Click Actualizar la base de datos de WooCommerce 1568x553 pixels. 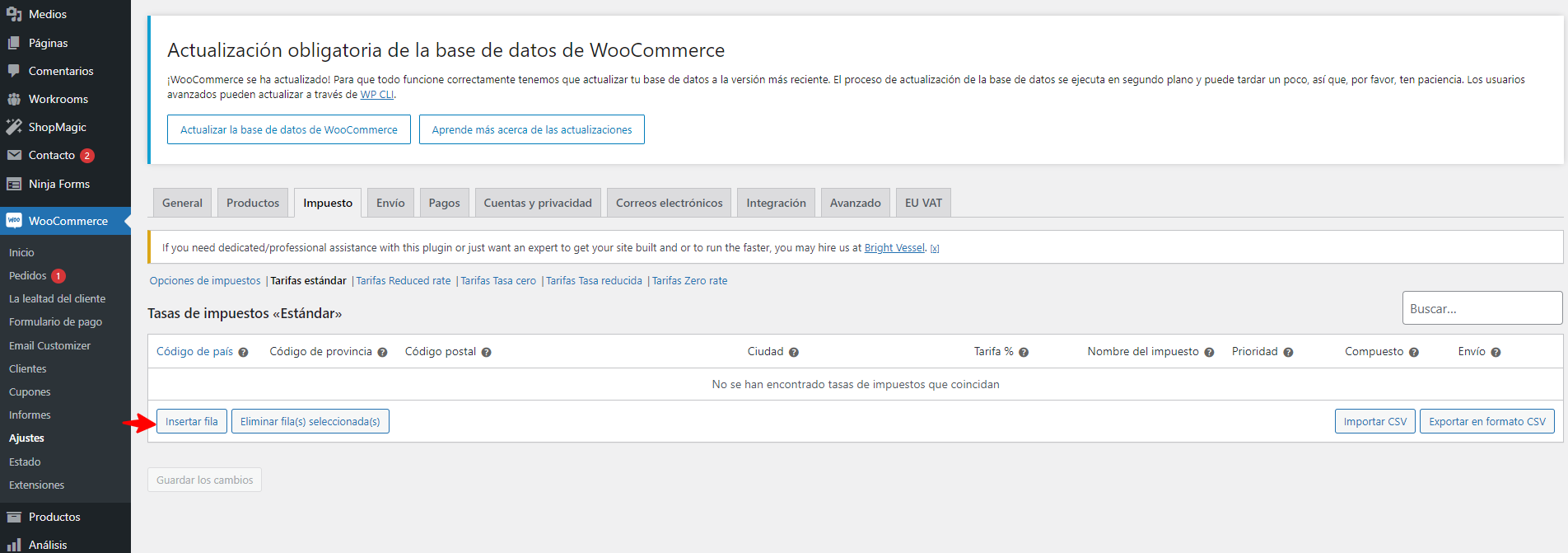pos(289,129)
